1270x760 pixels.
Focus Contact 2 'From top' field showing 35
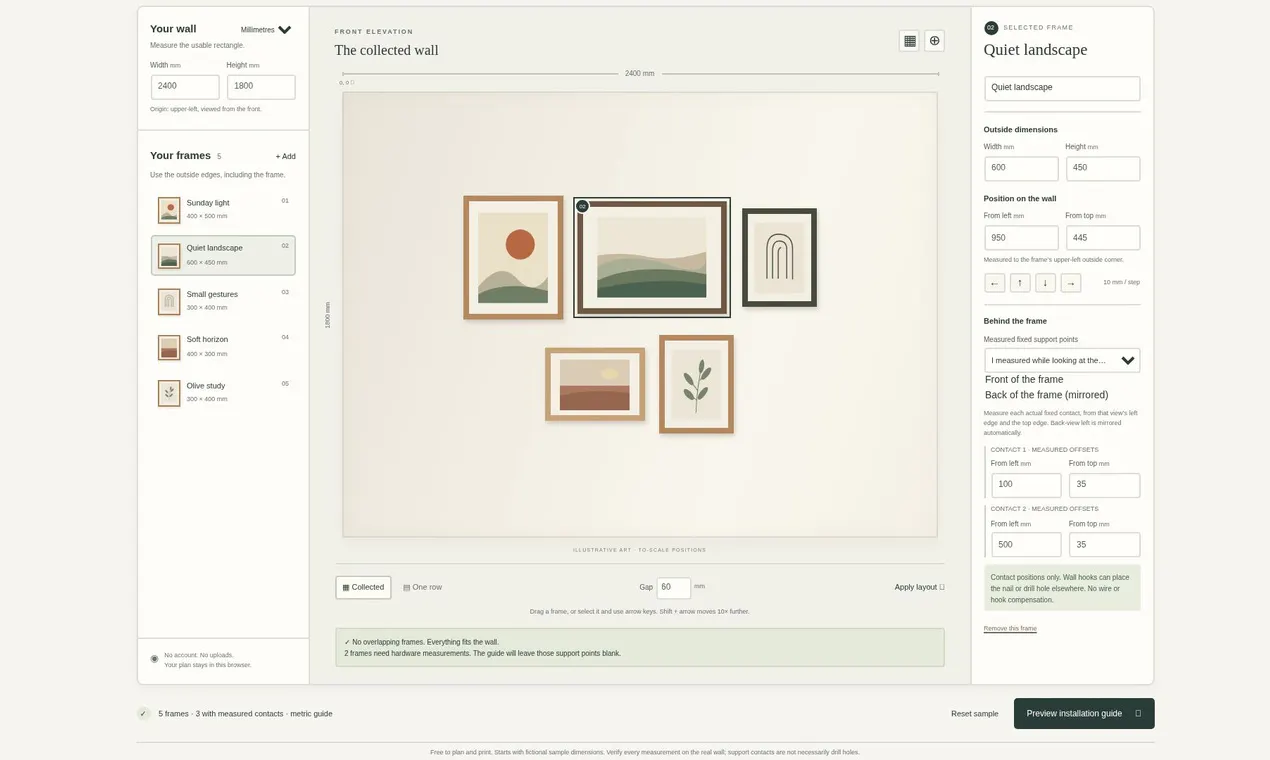[1104, 545]
